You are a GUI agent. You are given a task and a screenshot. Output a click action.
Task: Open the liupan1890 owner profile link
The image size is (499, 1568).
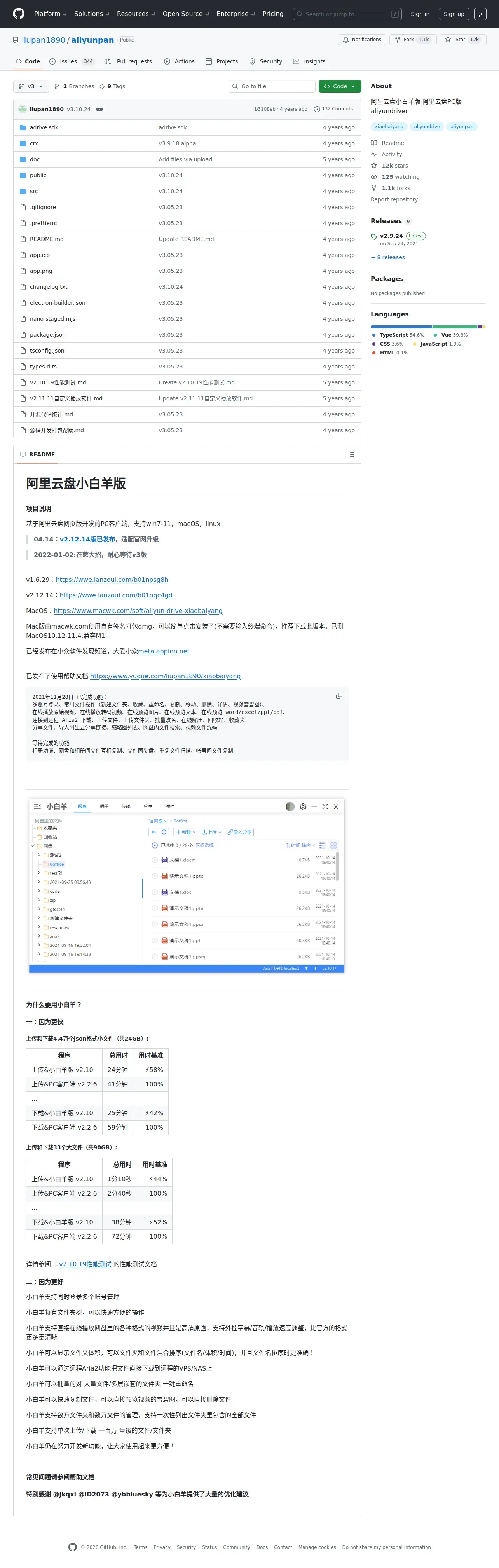coord(43,40)
